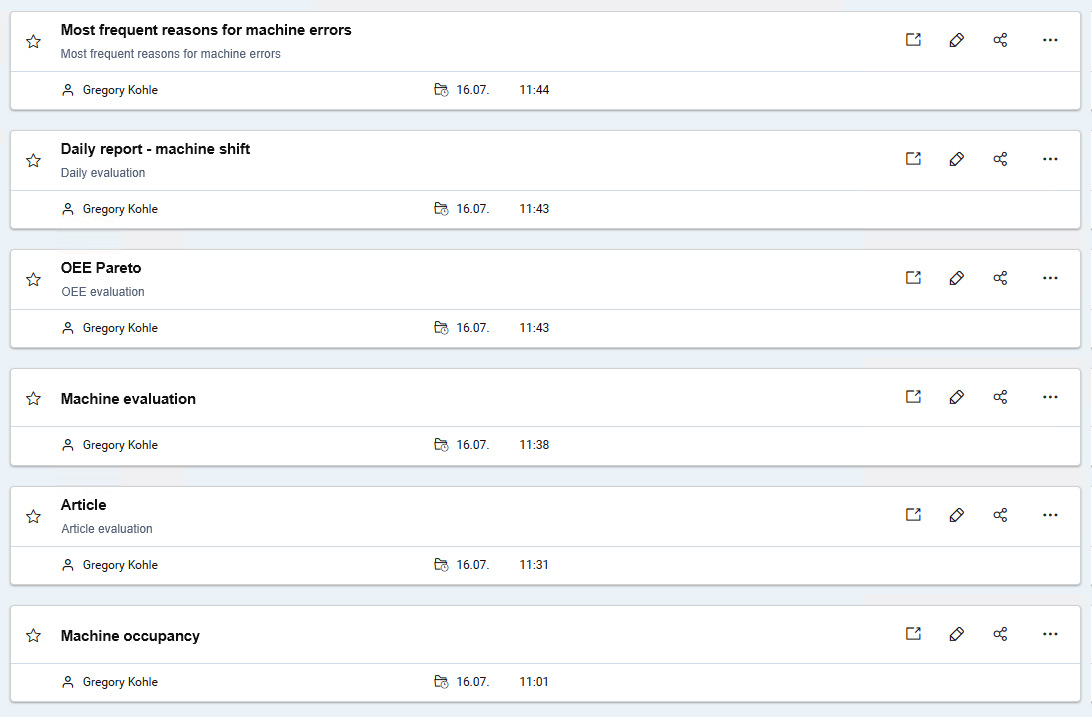This screenshot has height=717, width=1092.
Task: Mark OEE Pareto as favorite
Action: [x=33, y=280]
